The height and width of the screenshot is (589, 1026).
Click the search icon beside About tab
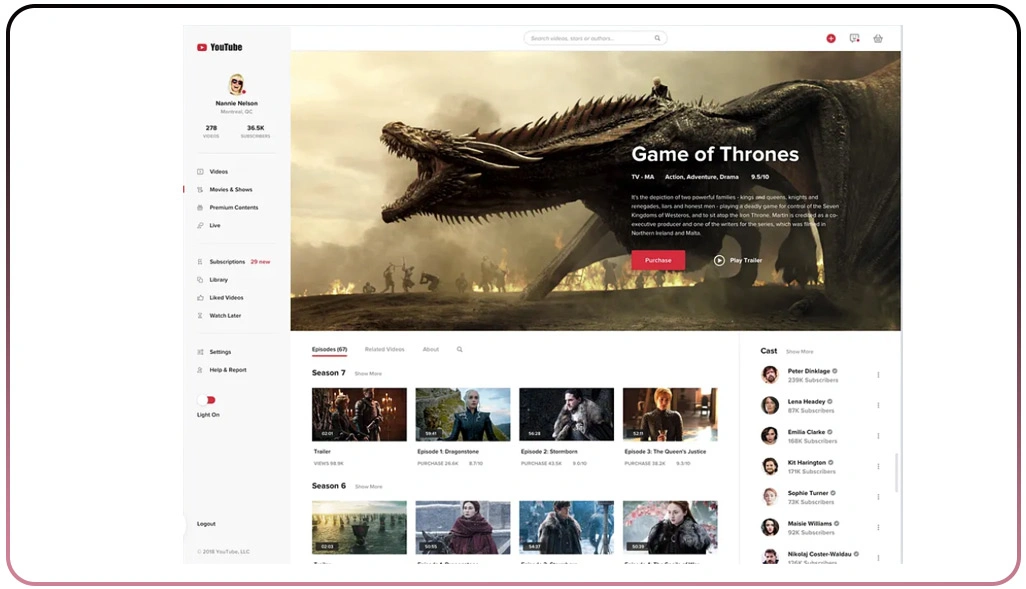coord(460,350)
